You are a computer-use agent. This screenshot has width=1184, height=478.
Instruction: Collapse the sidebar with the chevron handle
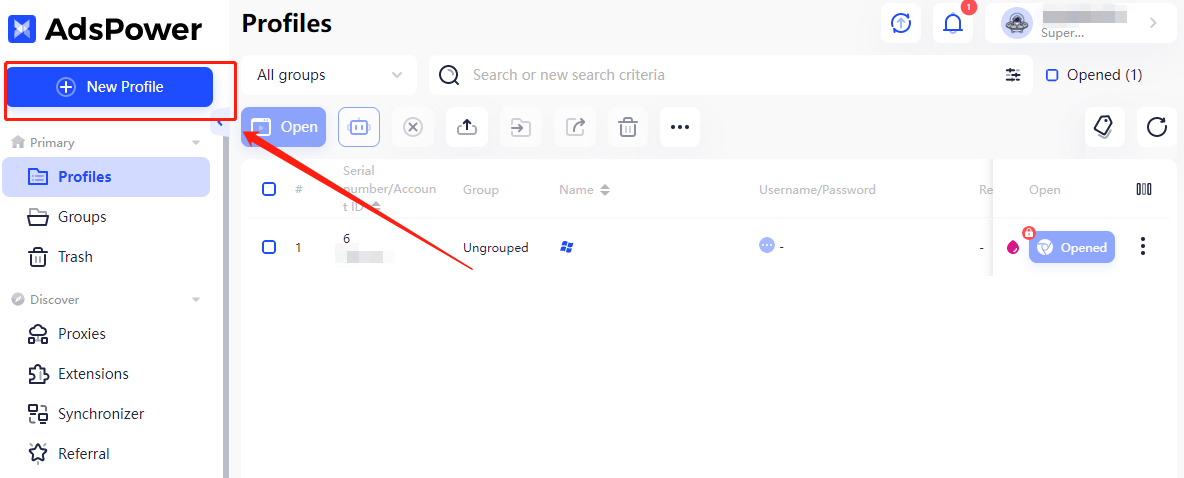[x=220, y=122]
